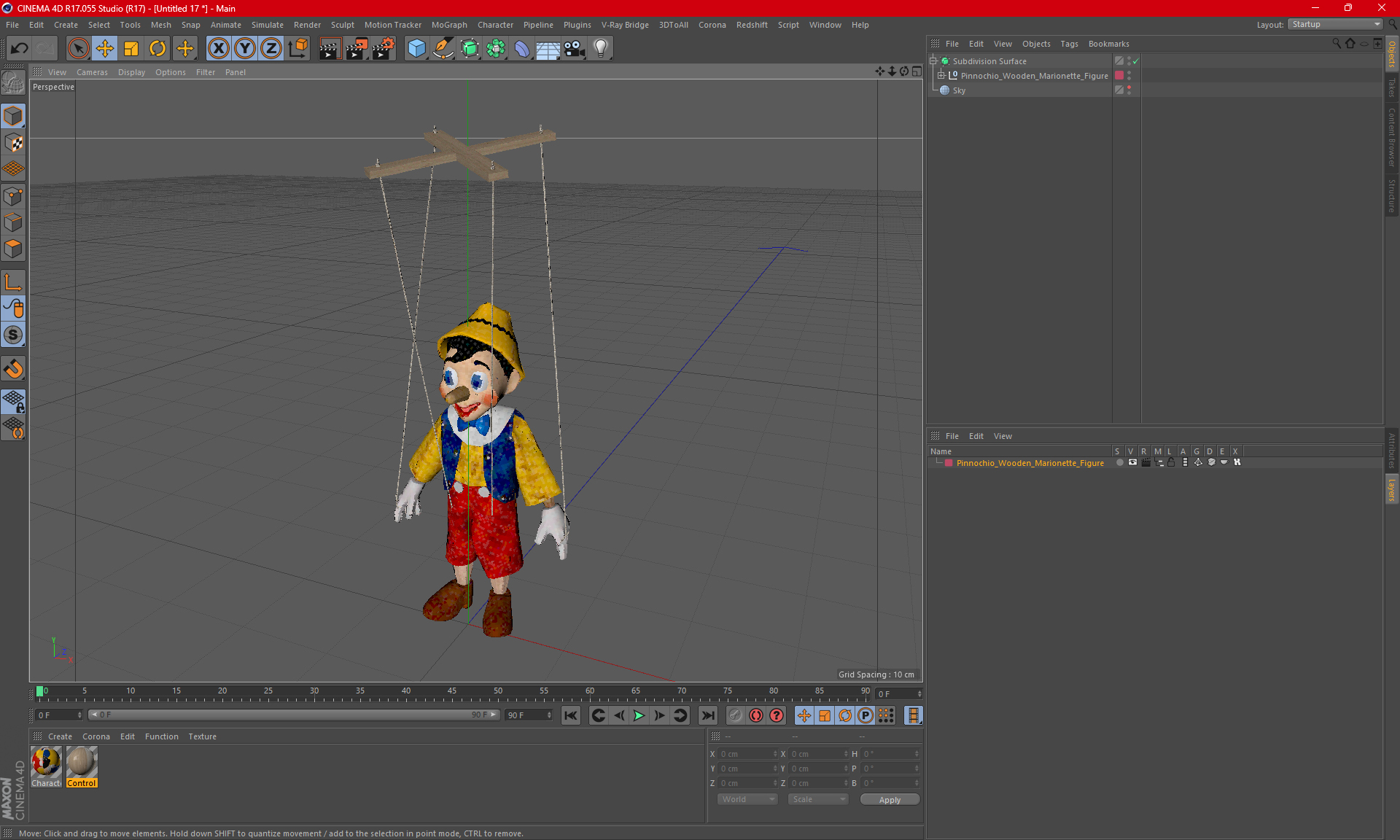The width and height of the screenshot is (1400, 840).
Task: Open the Layout Startup dropdown
Action: click(x=1336, y=24)
